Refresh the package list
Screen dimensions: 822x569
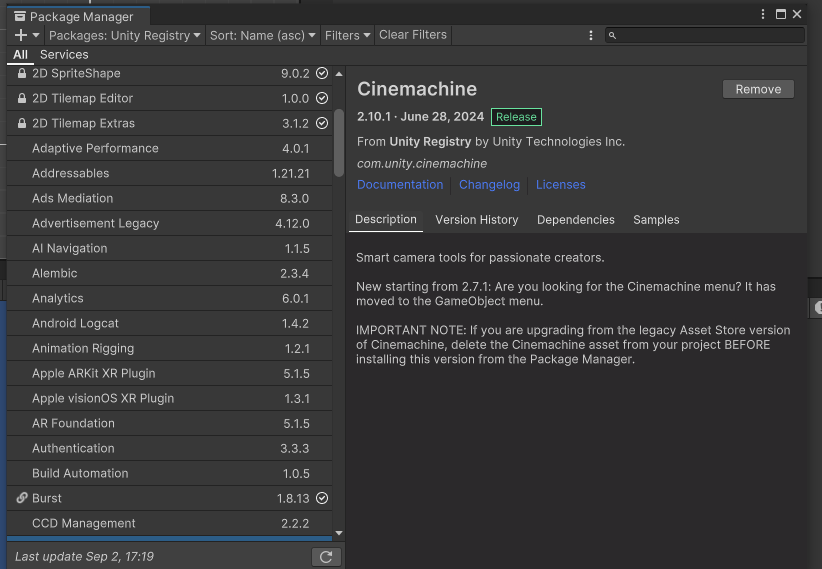(326, 557)
